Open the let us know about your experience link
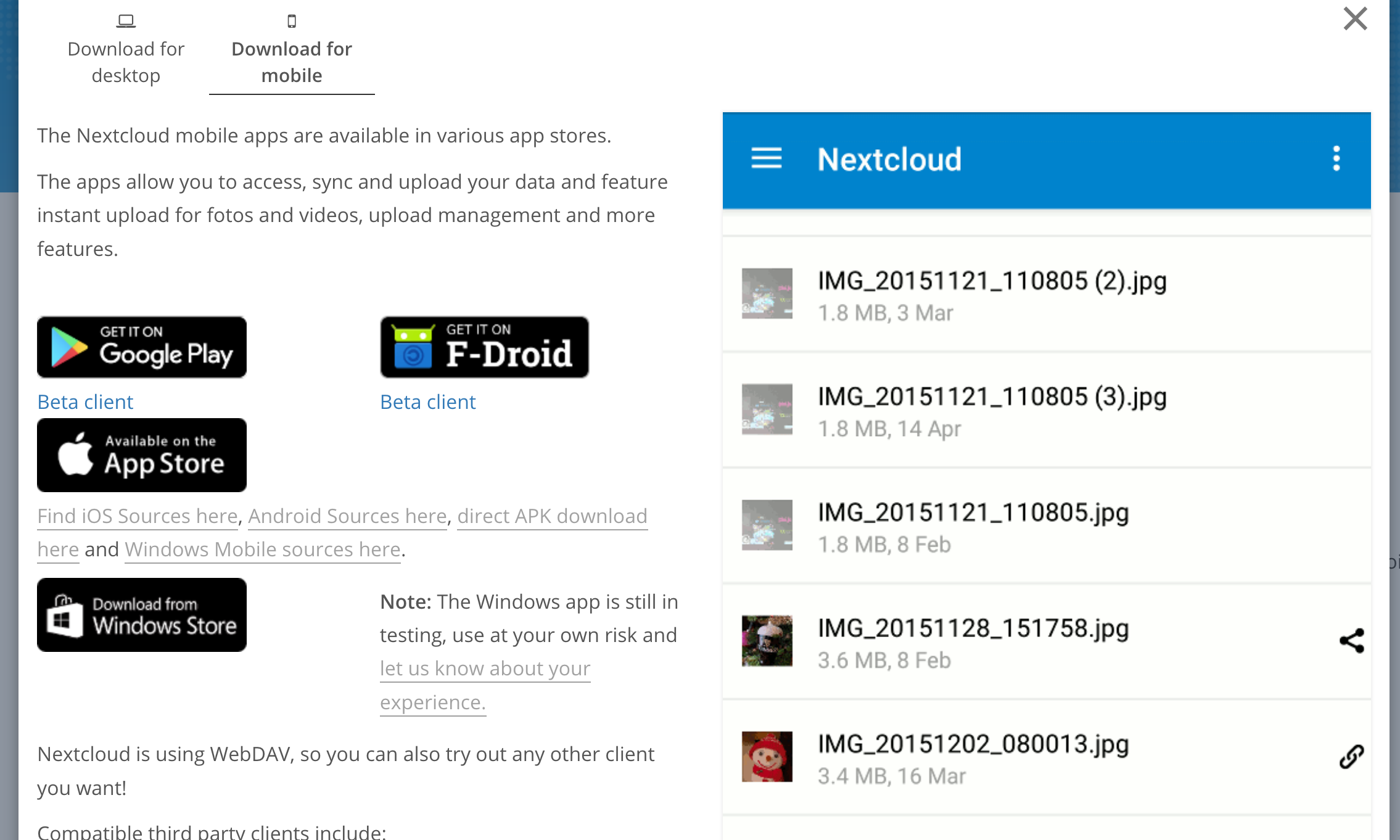The height and width of the screenshot is (840, 1400). [x=485, y=668]
